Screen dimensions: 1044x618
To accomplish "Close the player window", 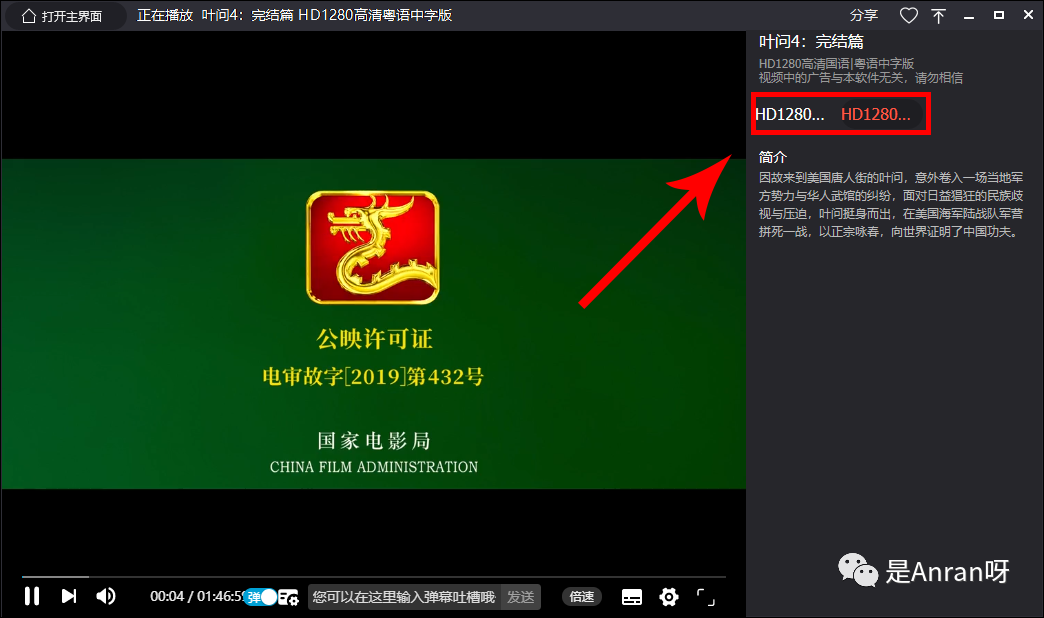I will tap(1029, 15).
